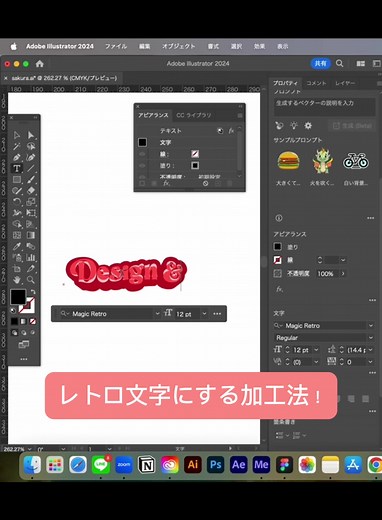This screenshot has width=382, height=520.
Task: Change the screen mode button in the toolbox
Action: [23, 344]
